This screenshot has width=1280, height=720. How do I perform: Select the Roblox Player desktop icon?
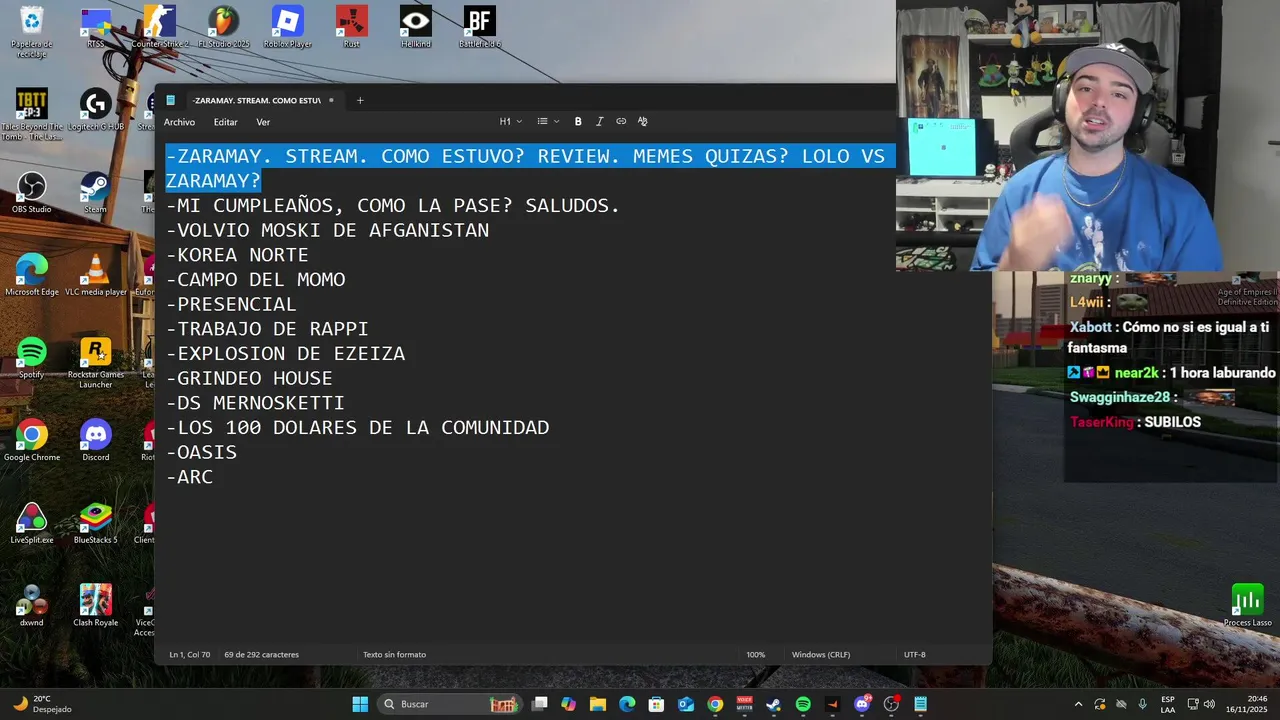pos(288,27)
